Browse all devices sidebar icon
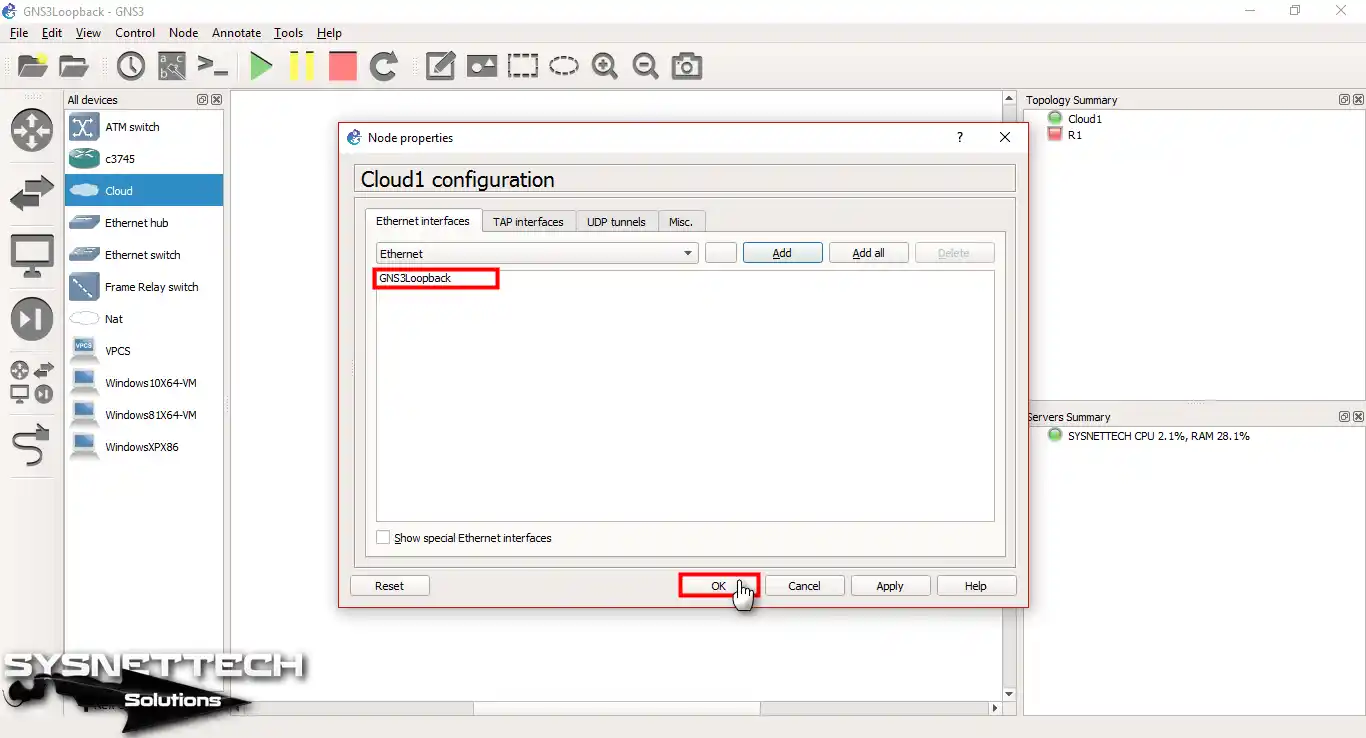This screenshot has width=1366, height=738. tap(32, 382)
